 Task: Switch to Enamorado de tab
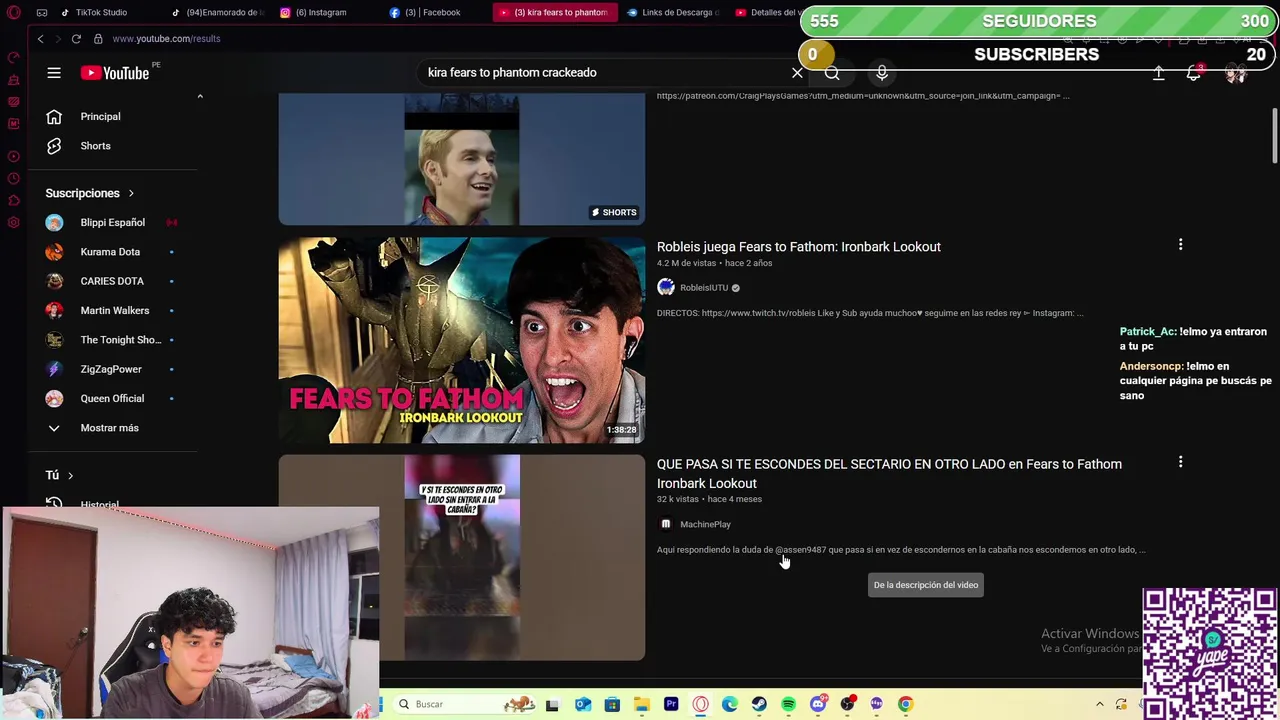(218, 13)
